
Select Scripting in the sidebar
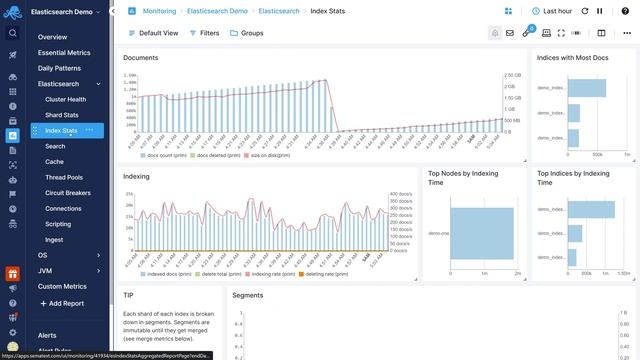[x=58, y=224]
